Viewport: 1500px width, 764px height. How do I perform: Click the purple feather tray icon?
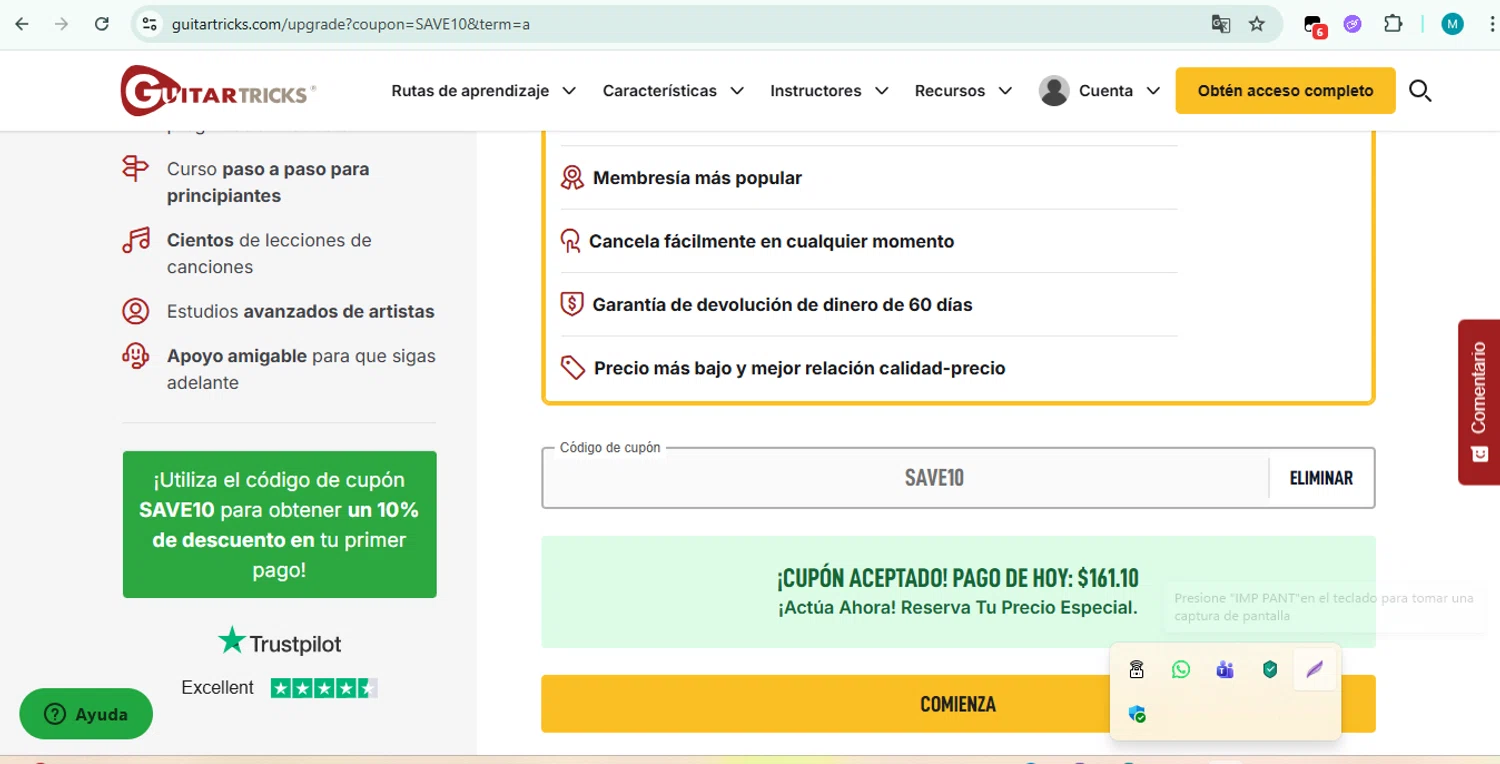[x=1314, y=670]
